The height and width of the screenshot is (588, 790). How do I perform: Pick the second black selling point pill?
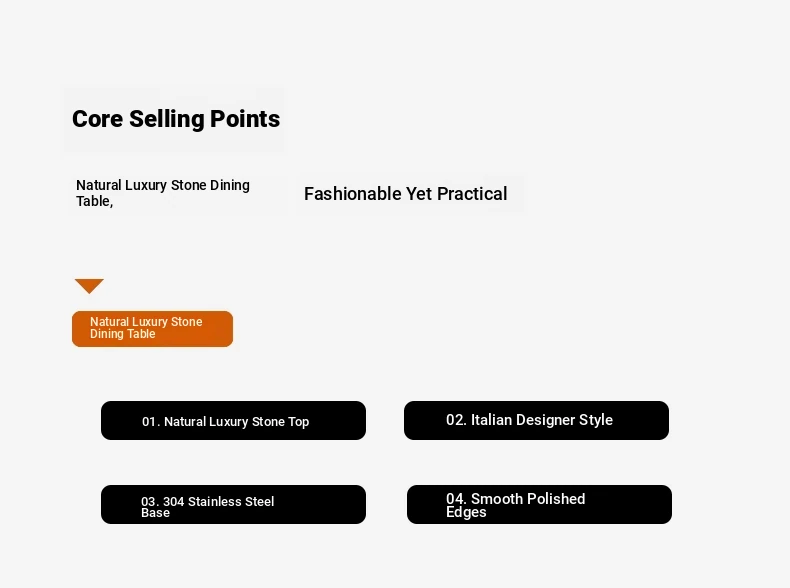pyautogui.click(x=536, y=420)
